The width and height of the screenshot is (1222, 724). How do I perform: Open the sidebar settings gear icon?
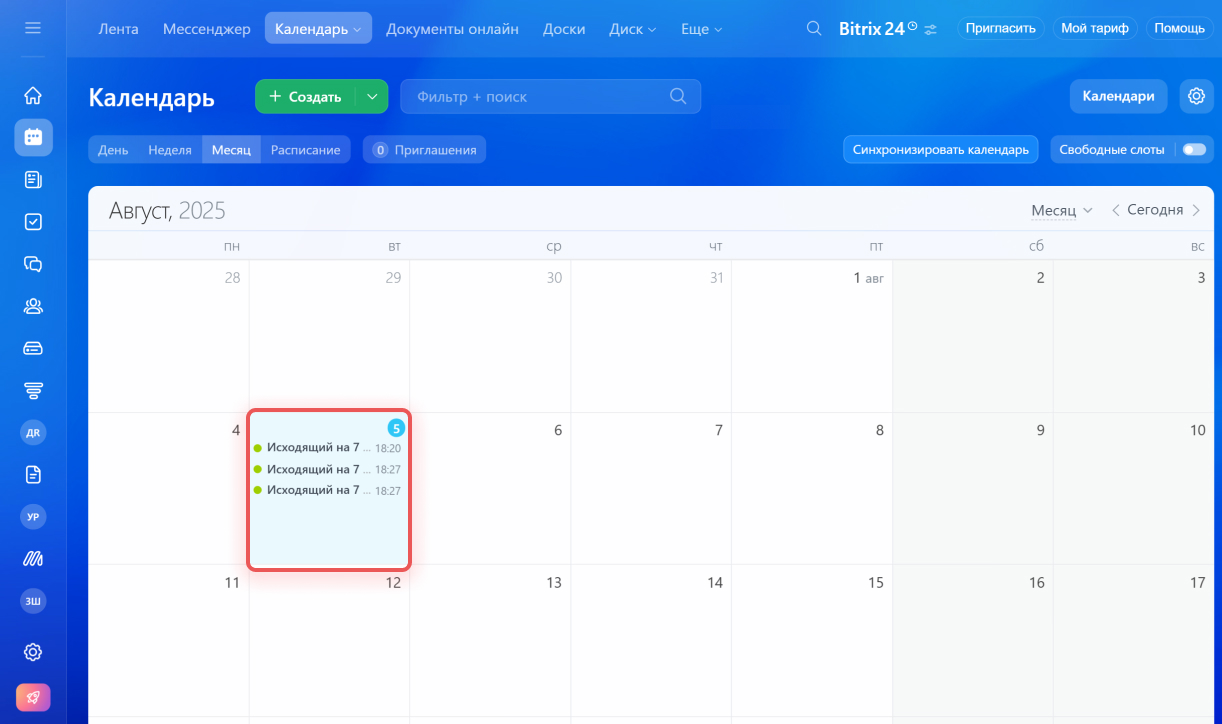pos(33,652)
